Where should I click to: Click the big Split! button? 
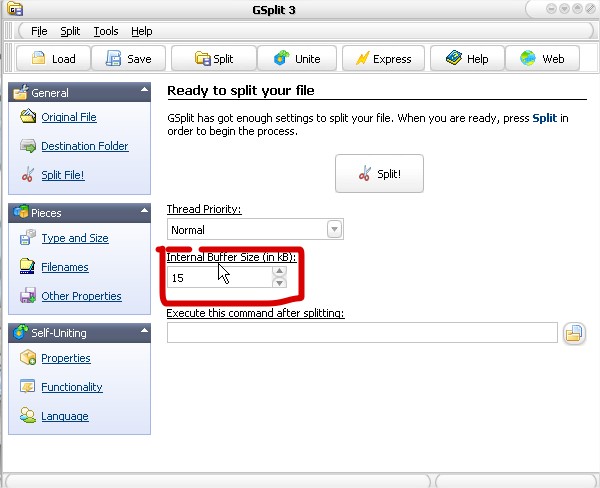click(379, 173)
